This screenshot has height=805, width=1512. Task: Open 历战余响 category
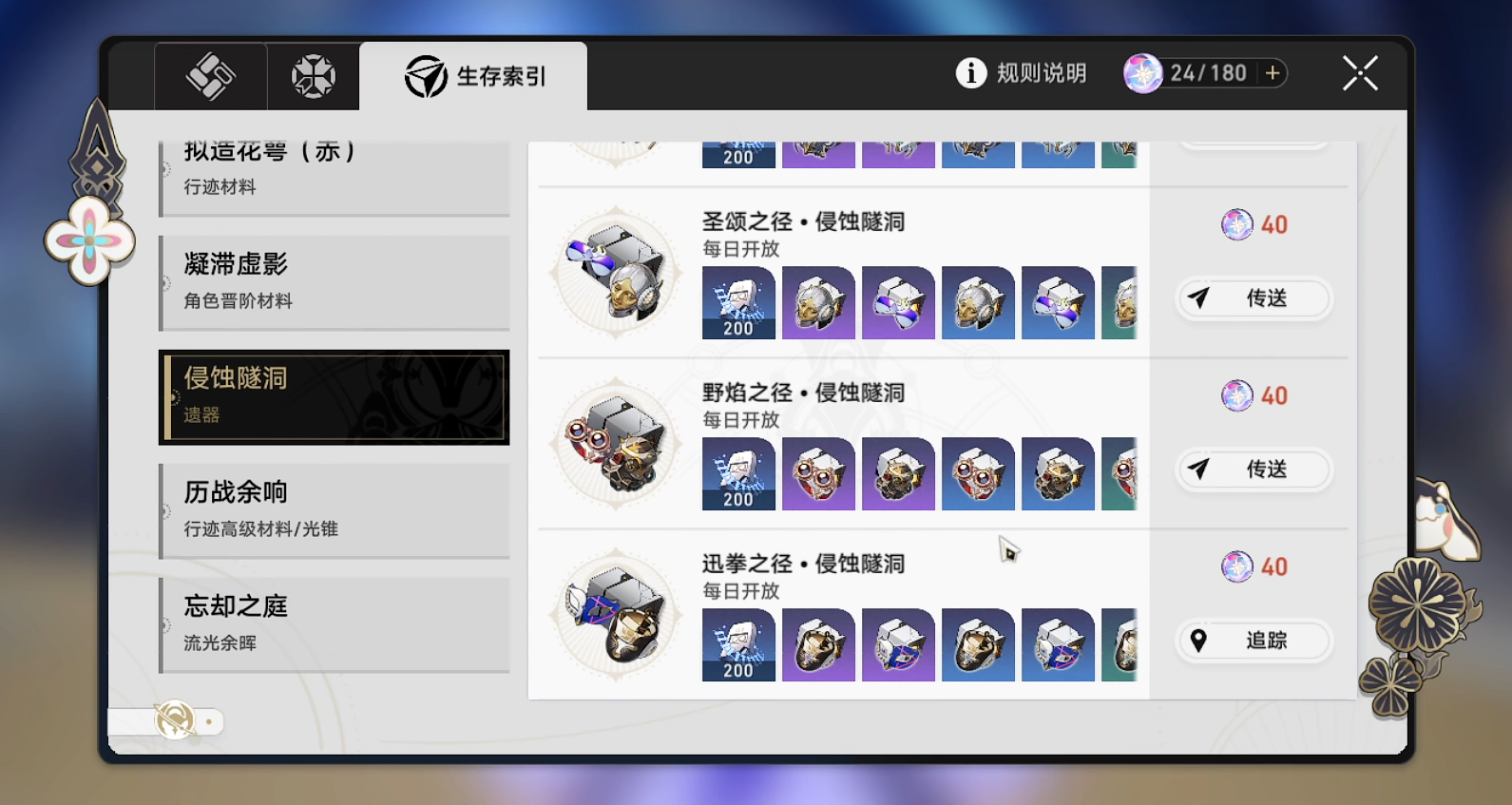point(335,511)
